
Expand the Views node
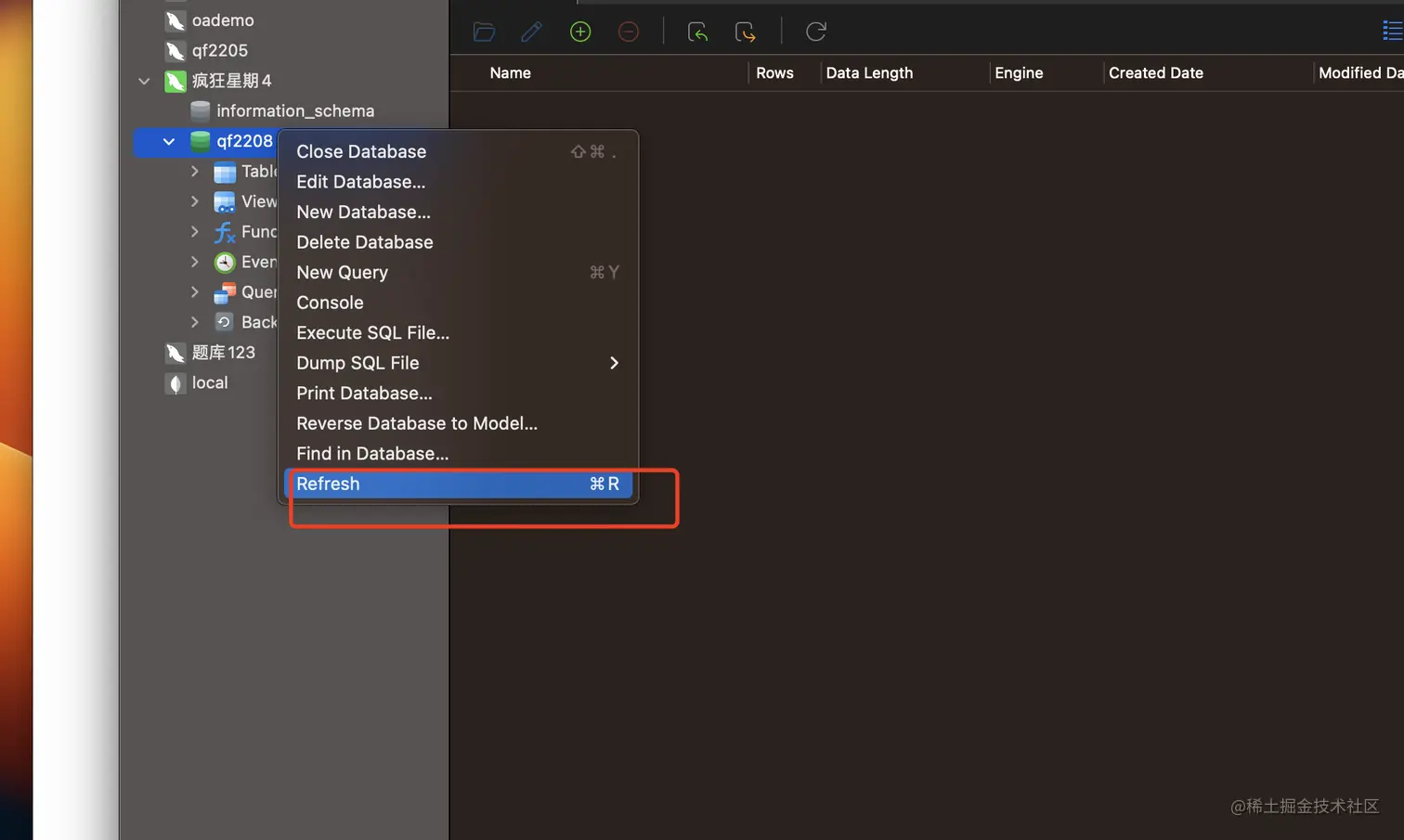click(x=194, y=201)
